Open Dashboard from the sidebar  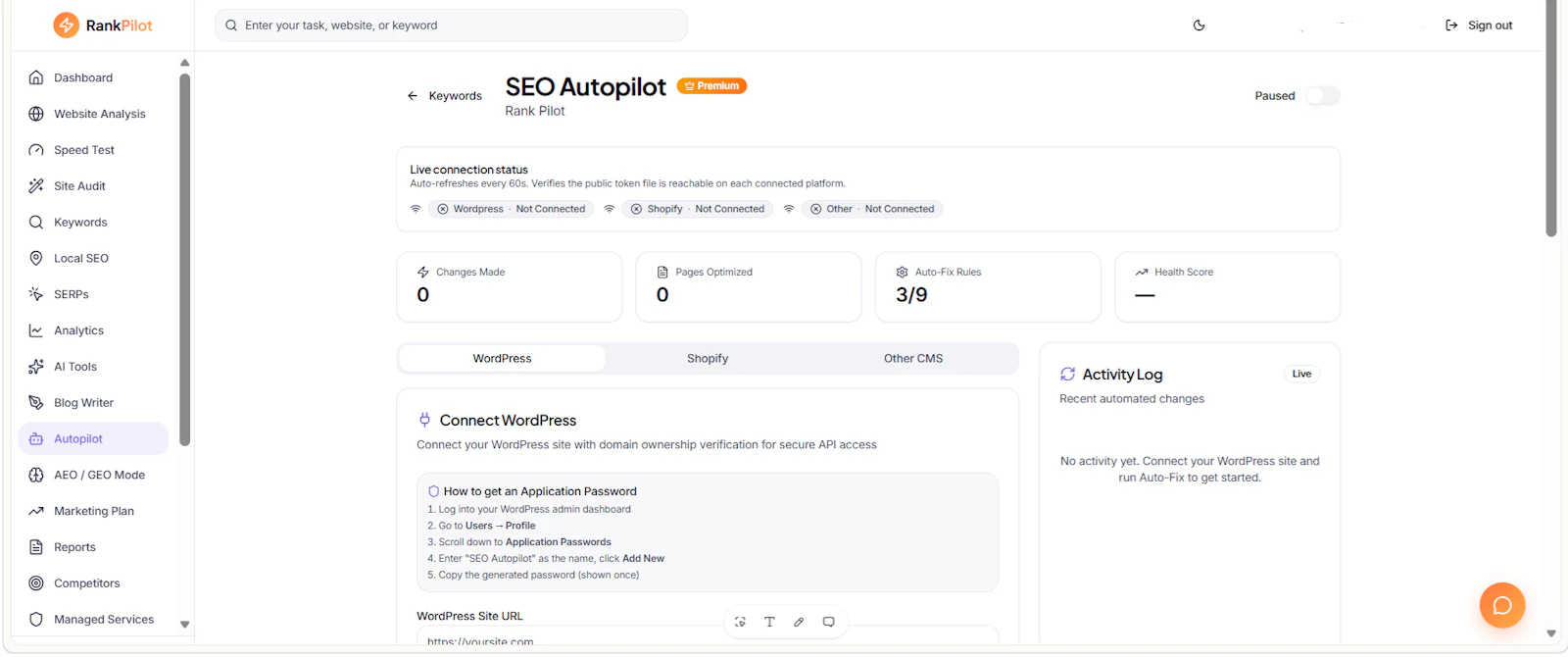pos(93,77)
